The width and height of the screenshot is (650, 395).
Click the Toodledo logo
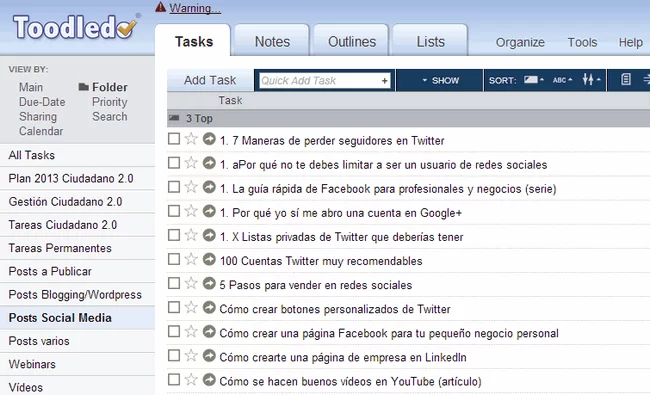pos(75,27)
